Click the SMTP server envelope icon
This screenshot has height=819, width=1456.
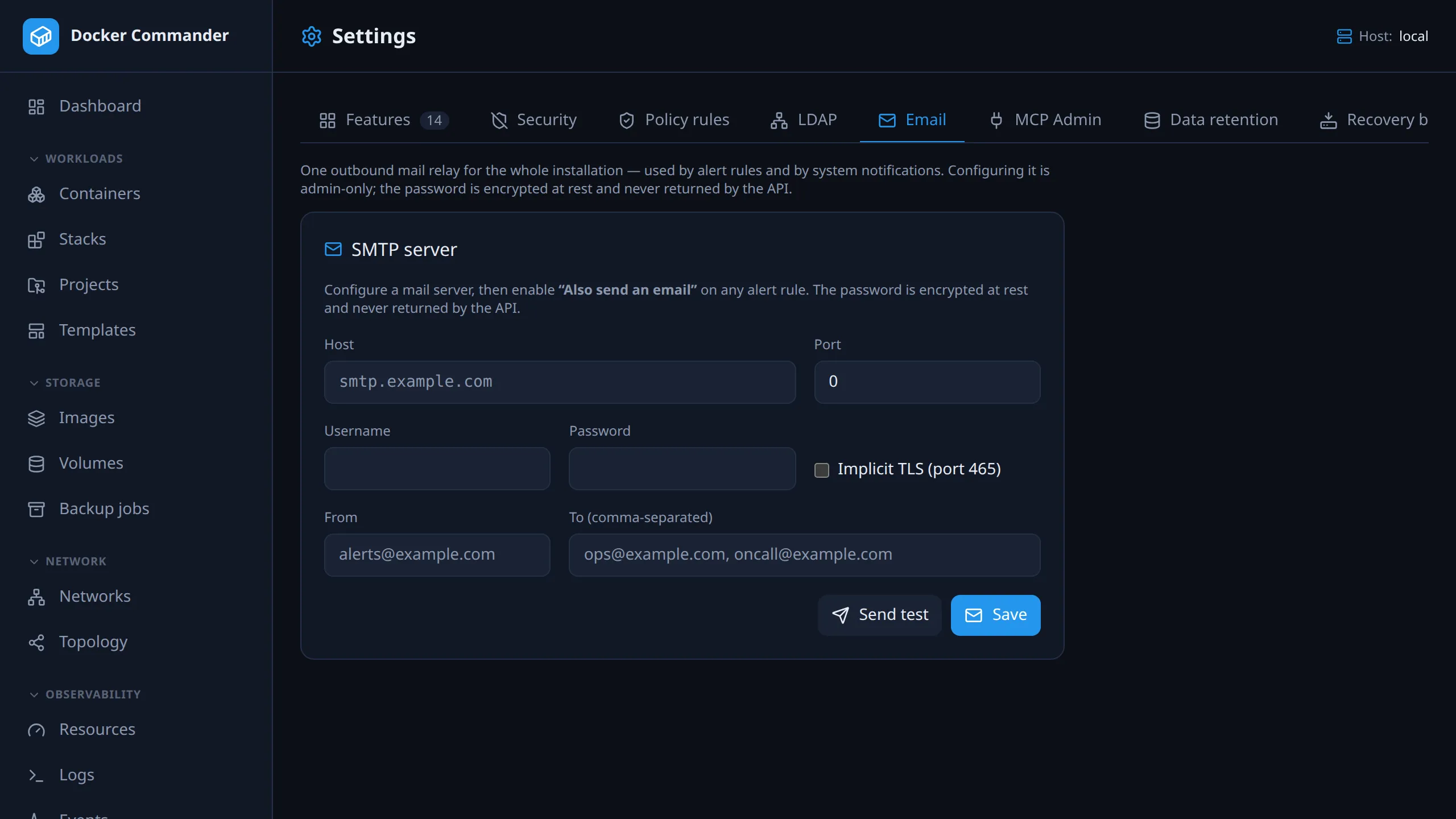click(x=333, y=250)
